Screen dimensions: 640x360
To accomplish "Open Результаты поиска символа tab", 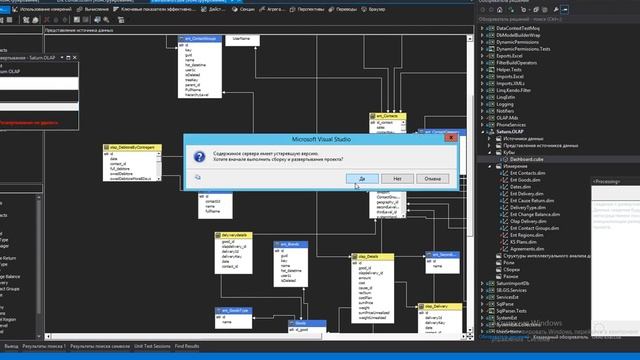I will pyautogui.click(x=100, y=347).
